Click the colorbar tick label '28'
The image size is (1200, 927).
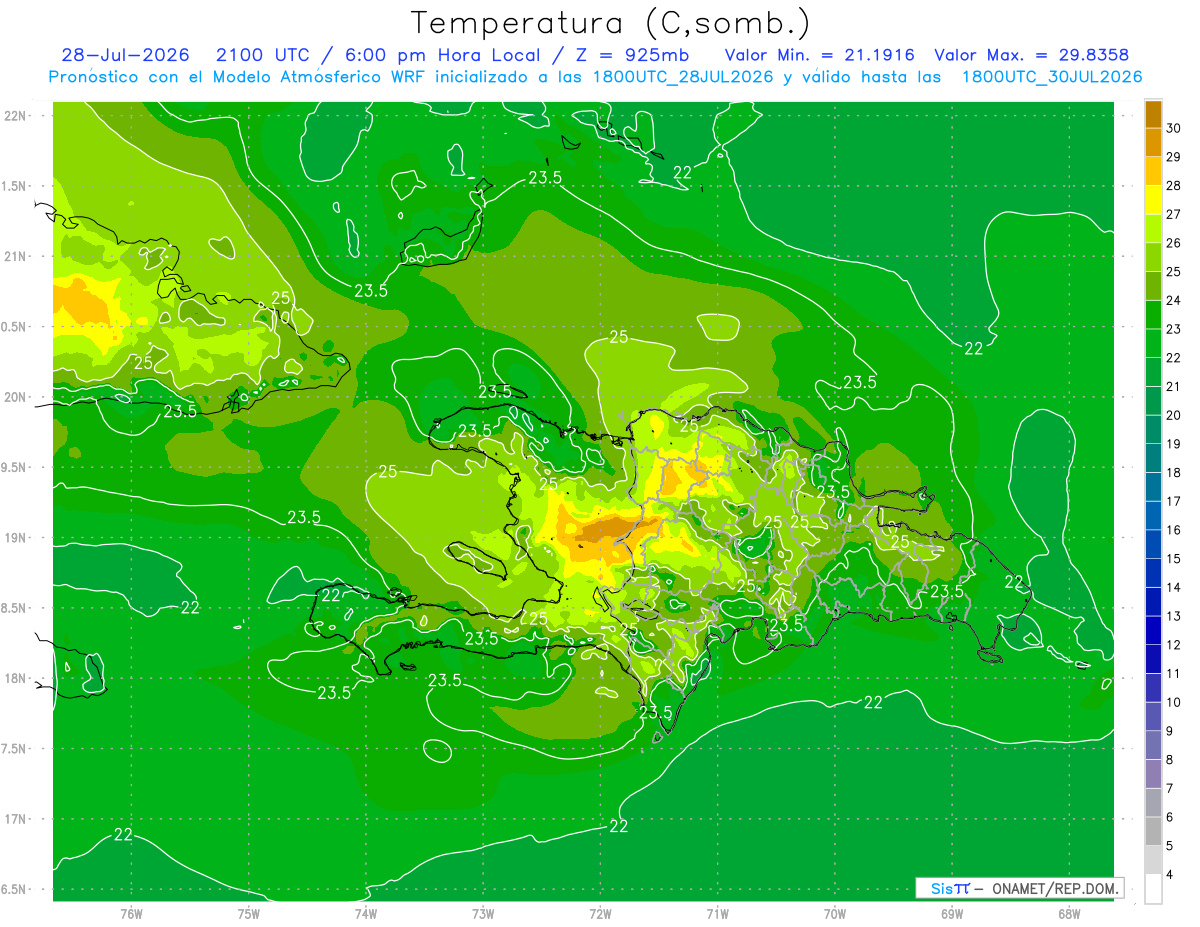1175,185
